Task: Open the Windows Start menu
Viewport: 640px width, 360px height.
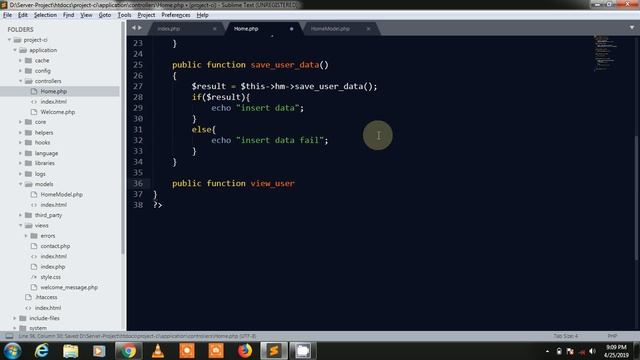Action: coord(13,351)
